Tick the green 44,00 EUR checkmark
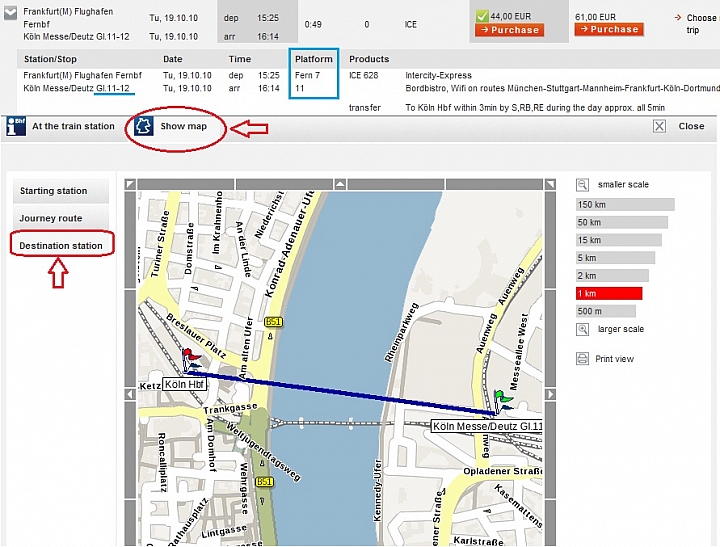 tap(481, 16)
